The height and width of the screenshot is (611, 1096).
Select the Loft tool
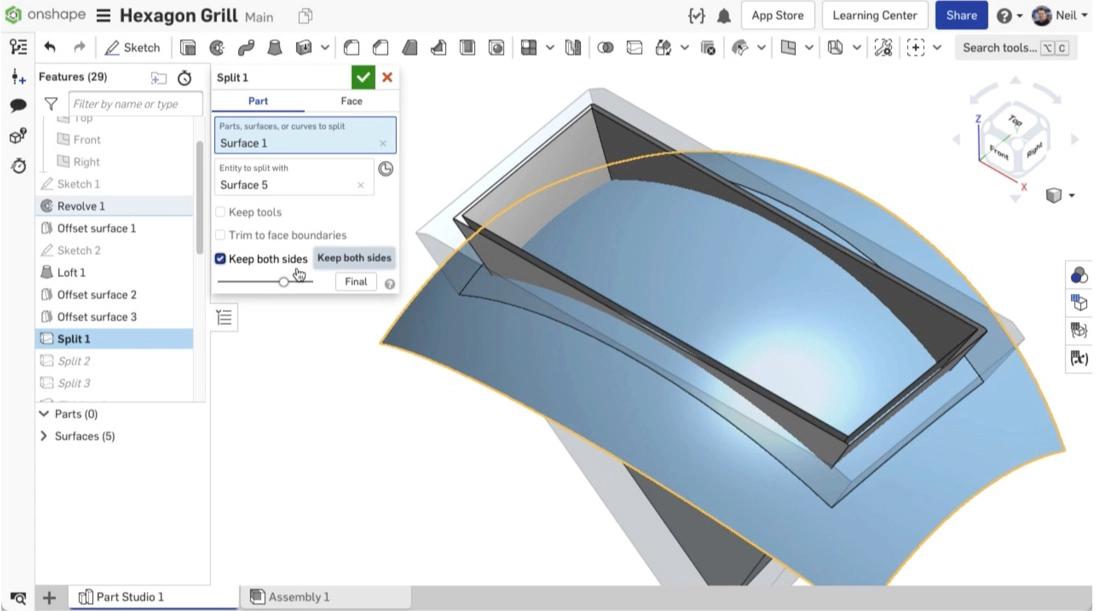[276, 47]
